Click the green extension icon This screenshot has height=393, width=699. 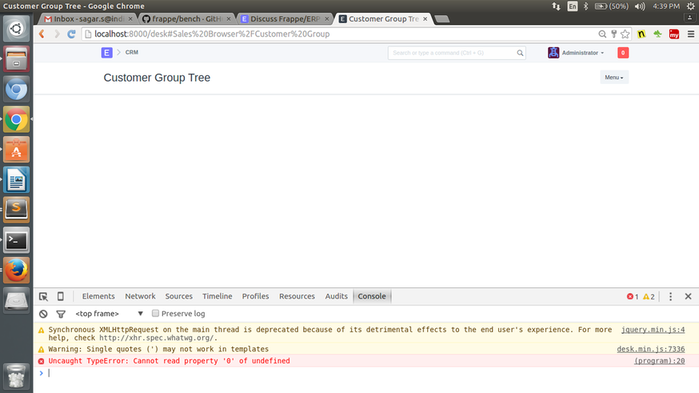[x=658, y=34]
